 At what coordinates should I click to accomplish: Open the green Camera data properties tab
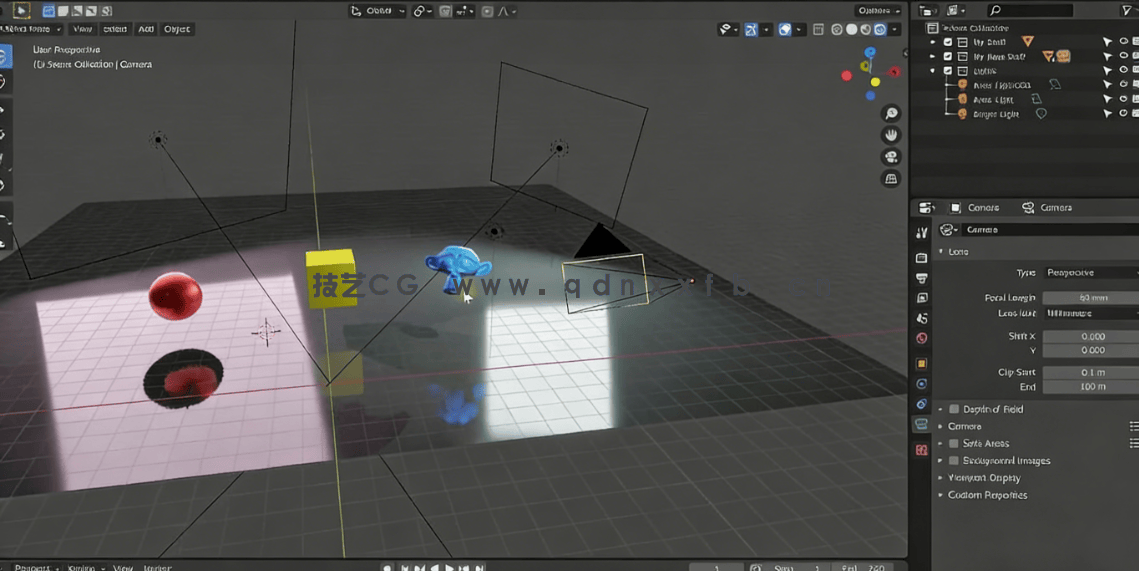coord(921,424)
